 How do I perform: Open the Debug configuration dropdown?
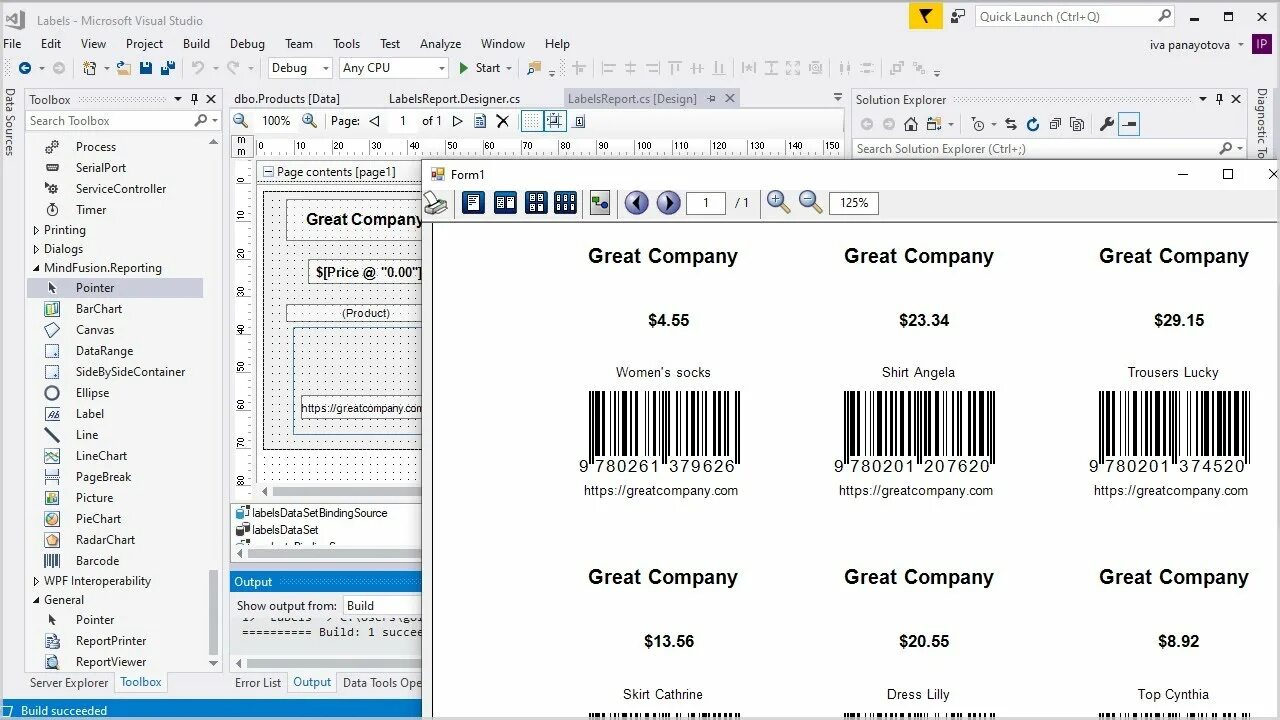tap(300, 68)
